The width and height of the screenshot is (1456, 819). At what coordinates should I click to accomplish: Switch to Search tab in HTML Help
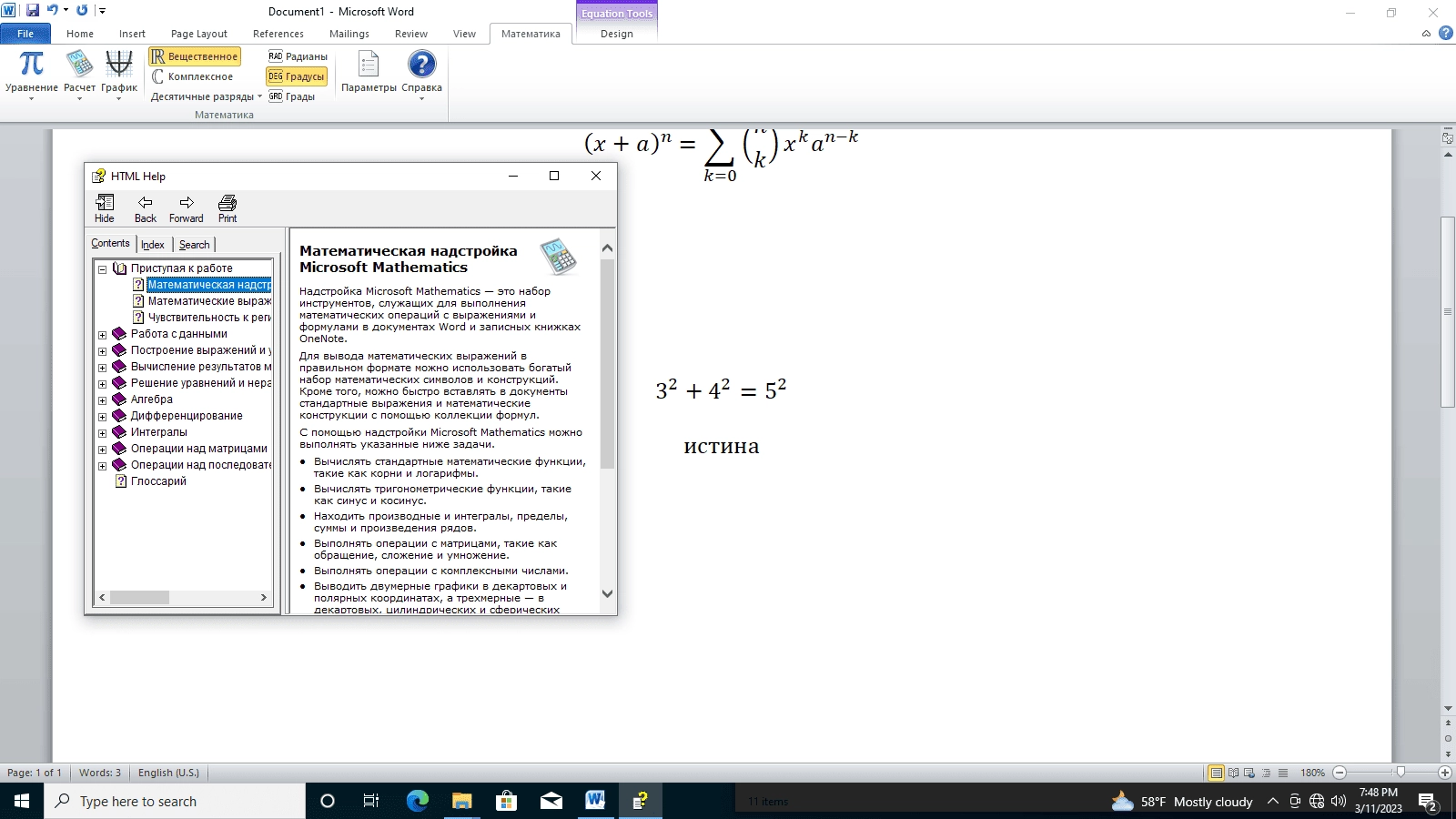194,245
